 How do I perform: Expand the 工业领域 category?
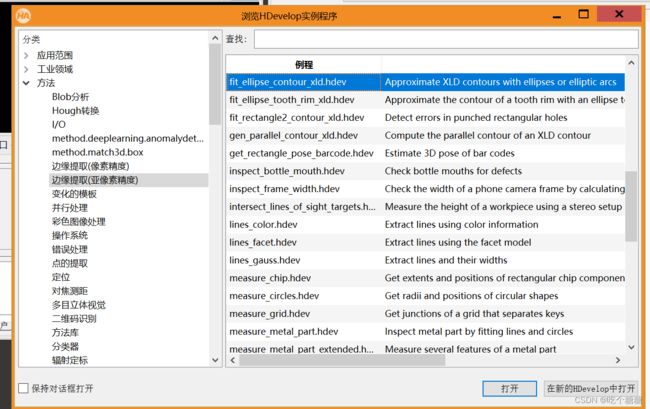coord(26,69)
